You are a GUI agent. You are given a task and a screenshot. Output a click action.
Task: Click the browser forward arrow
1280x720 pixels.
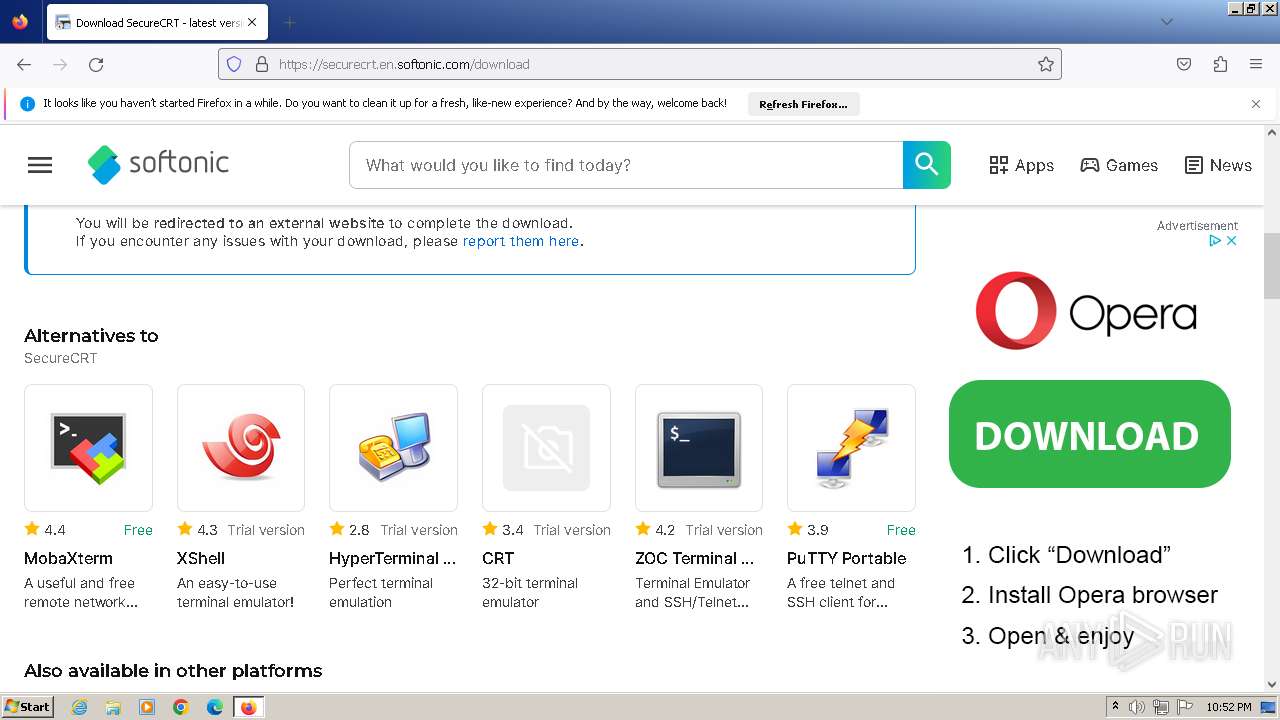(60, 64)
